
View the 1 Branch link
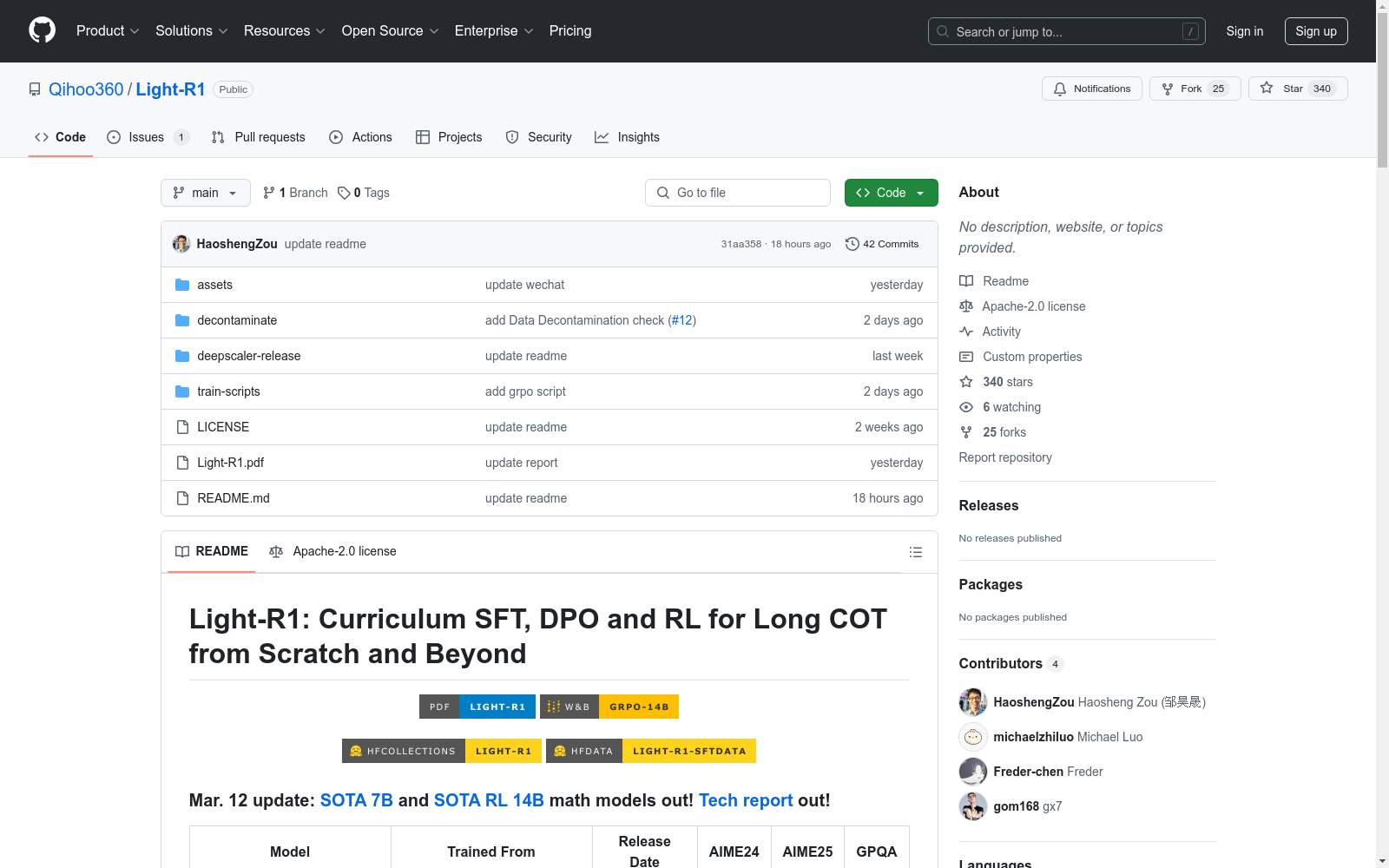pos(295,193)
